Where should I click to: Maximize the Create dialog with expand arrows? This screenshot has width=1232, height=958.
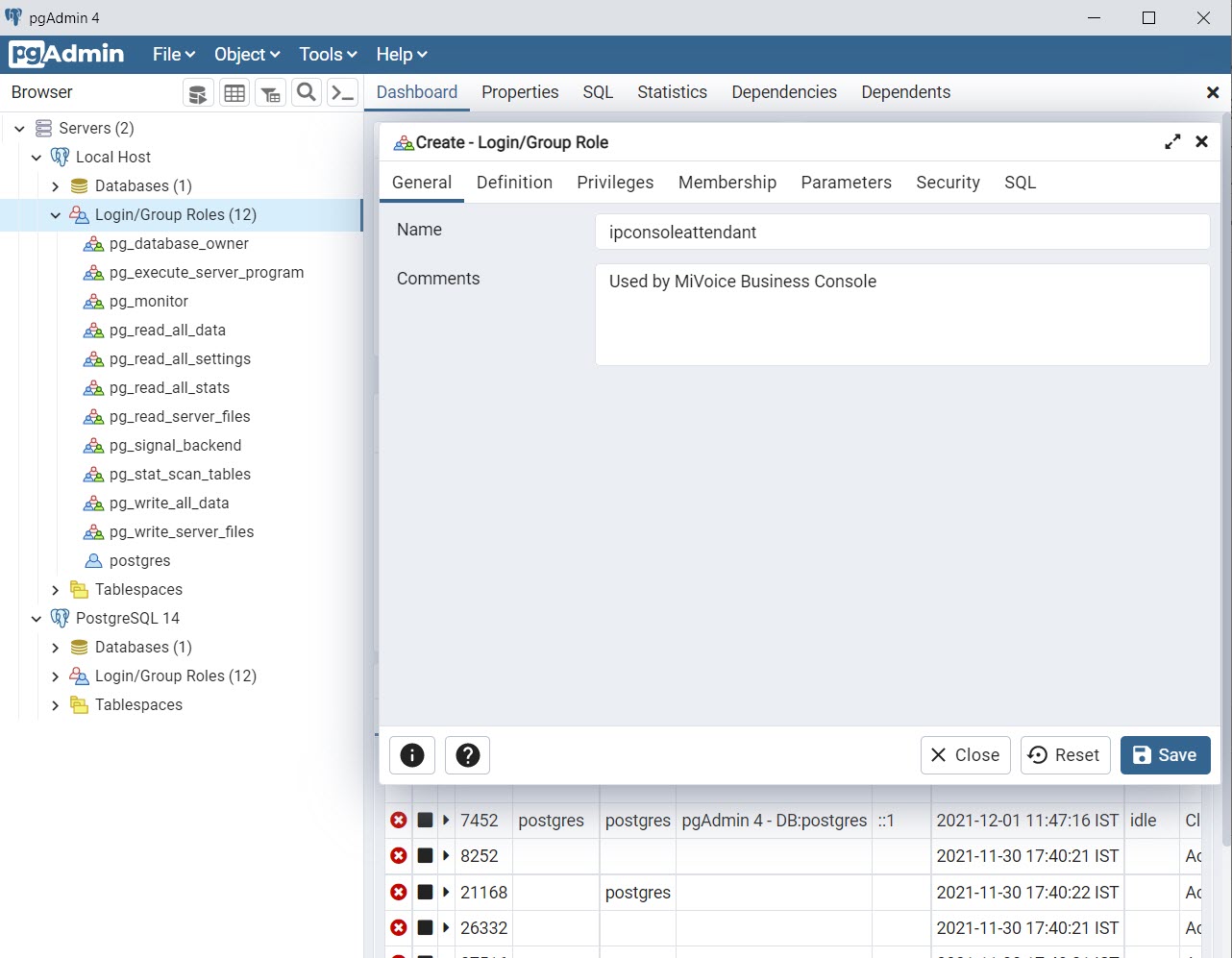1172,140
